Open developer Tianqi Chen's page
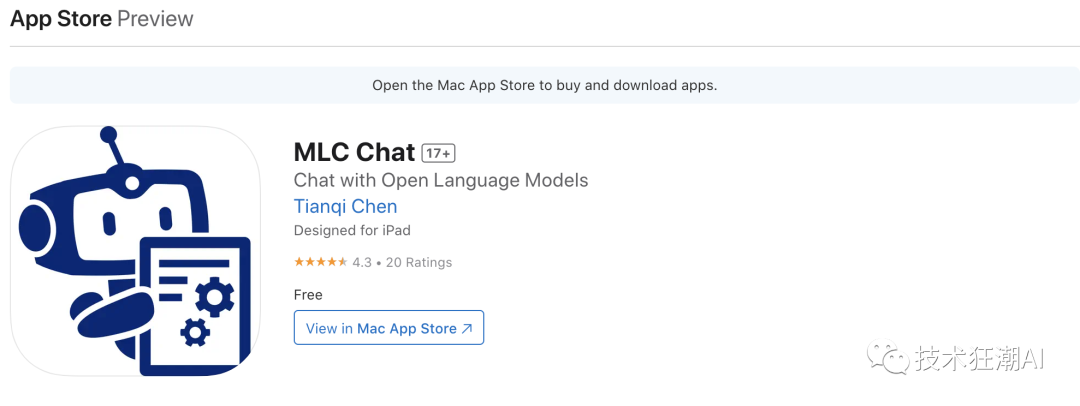This screenshot has width=1080, height=406. [x=345, y=207]
